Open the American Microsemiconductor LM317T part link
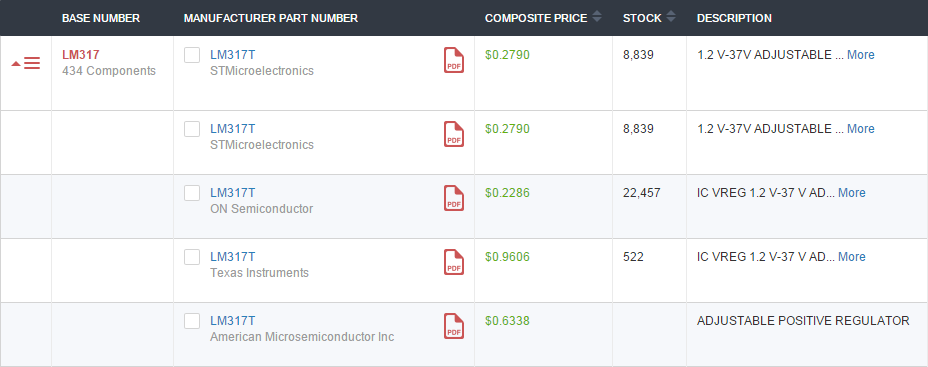928x367 pixels. (233, 321)
